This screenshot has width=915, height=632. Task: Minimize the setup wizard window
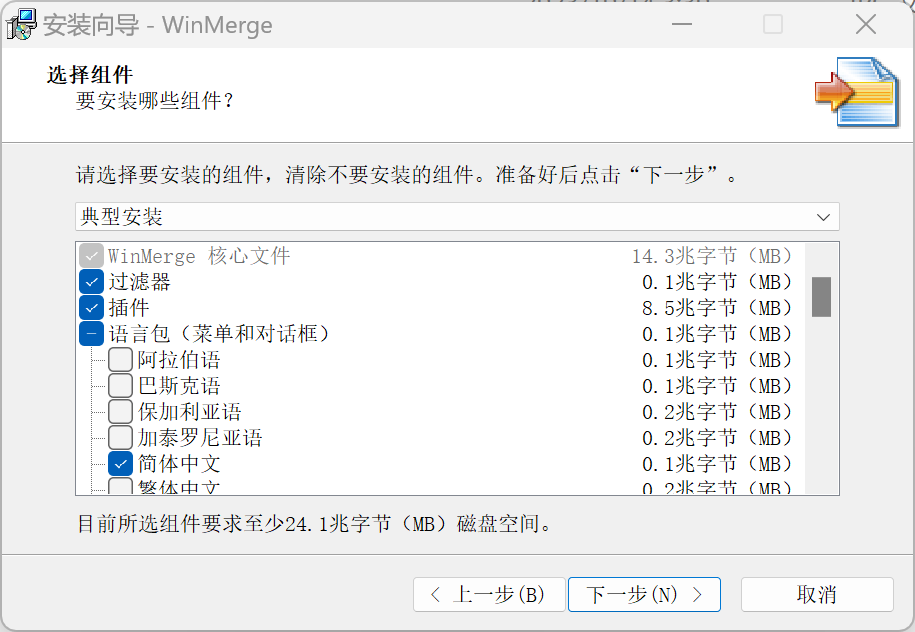tap(682, 25)
